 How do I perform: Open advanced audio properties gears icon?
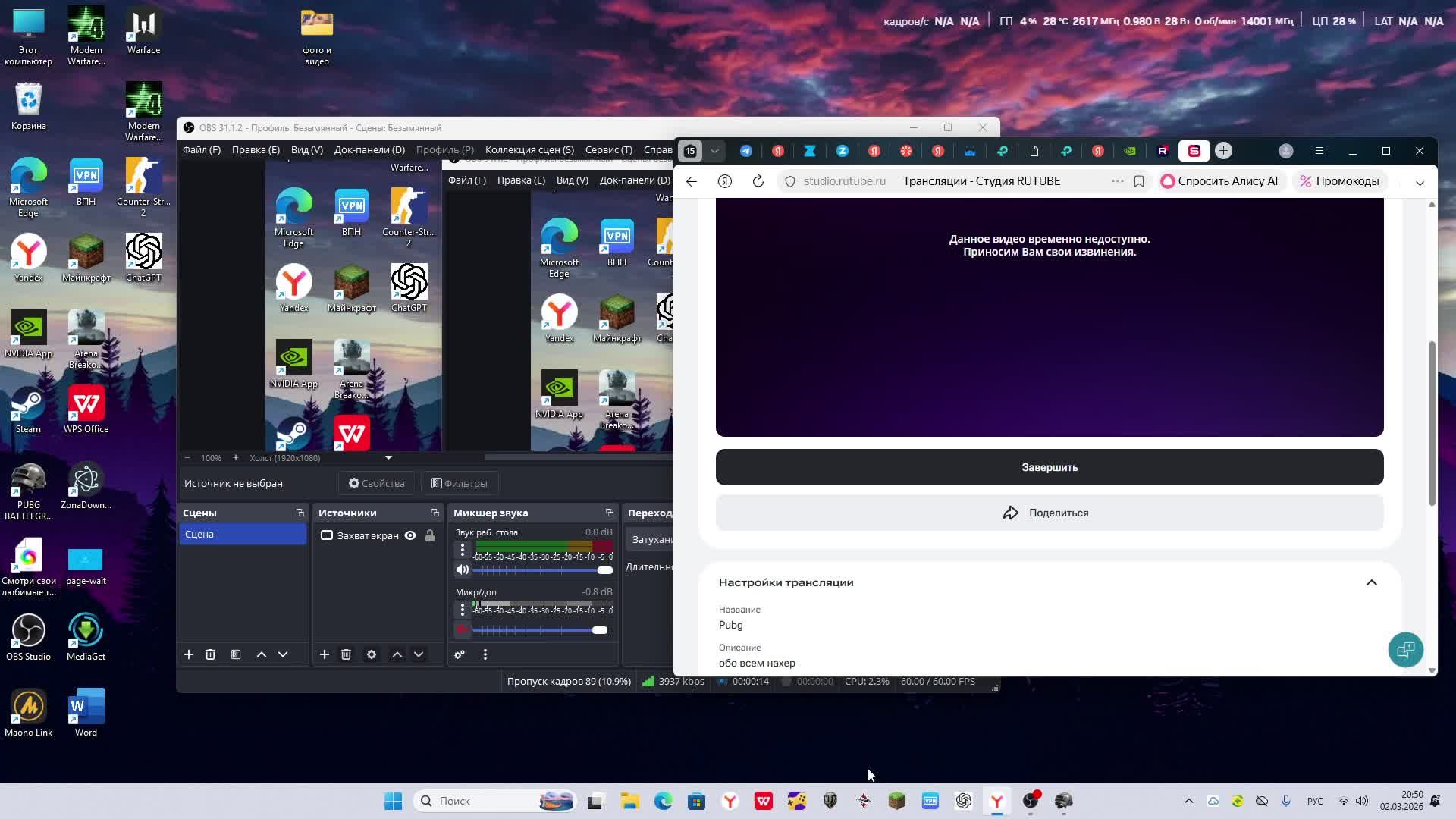coord(460,654)
